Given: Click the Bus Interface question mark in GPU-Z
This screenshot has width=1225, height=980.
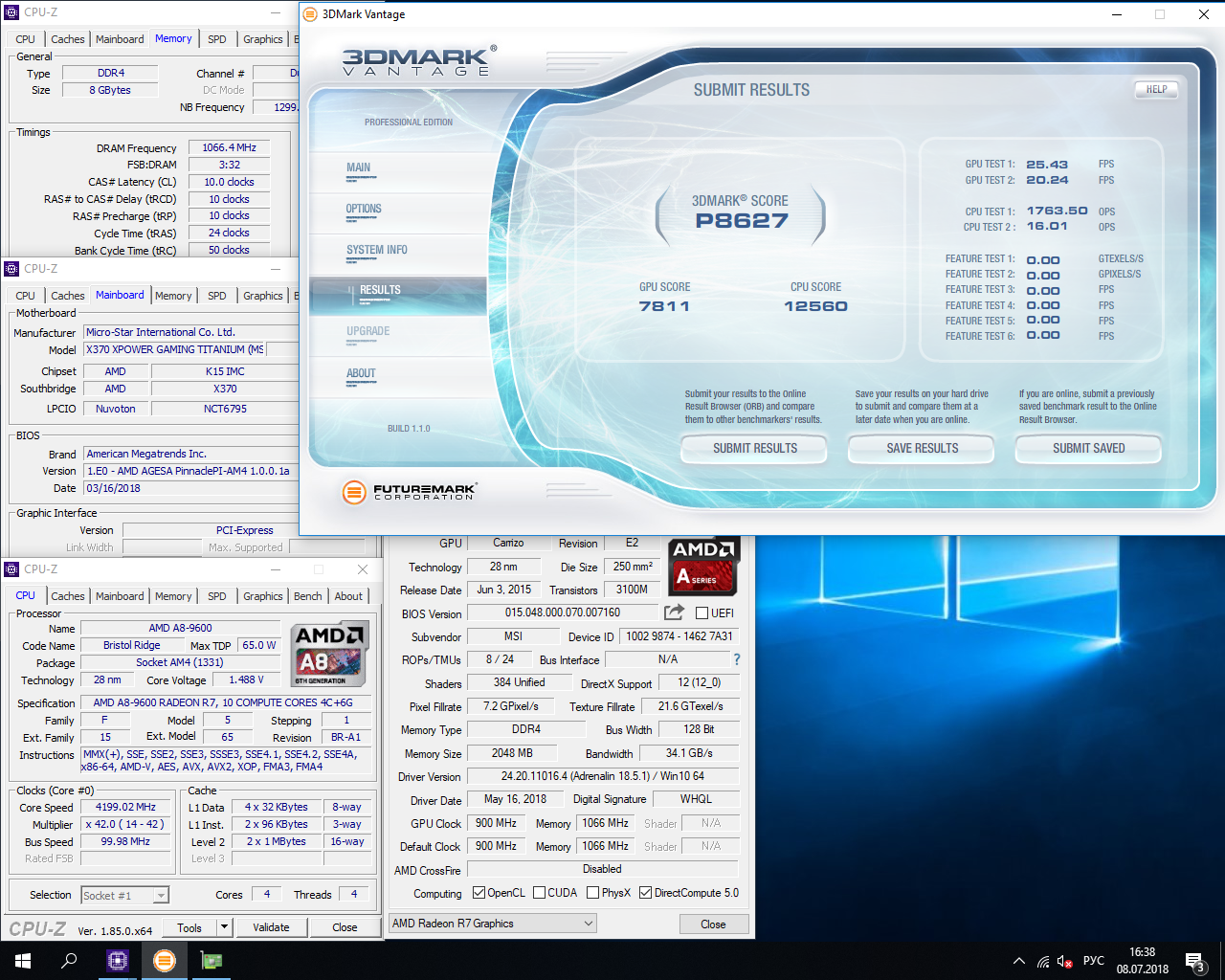Looking at the screenshot, I should 736,659.
